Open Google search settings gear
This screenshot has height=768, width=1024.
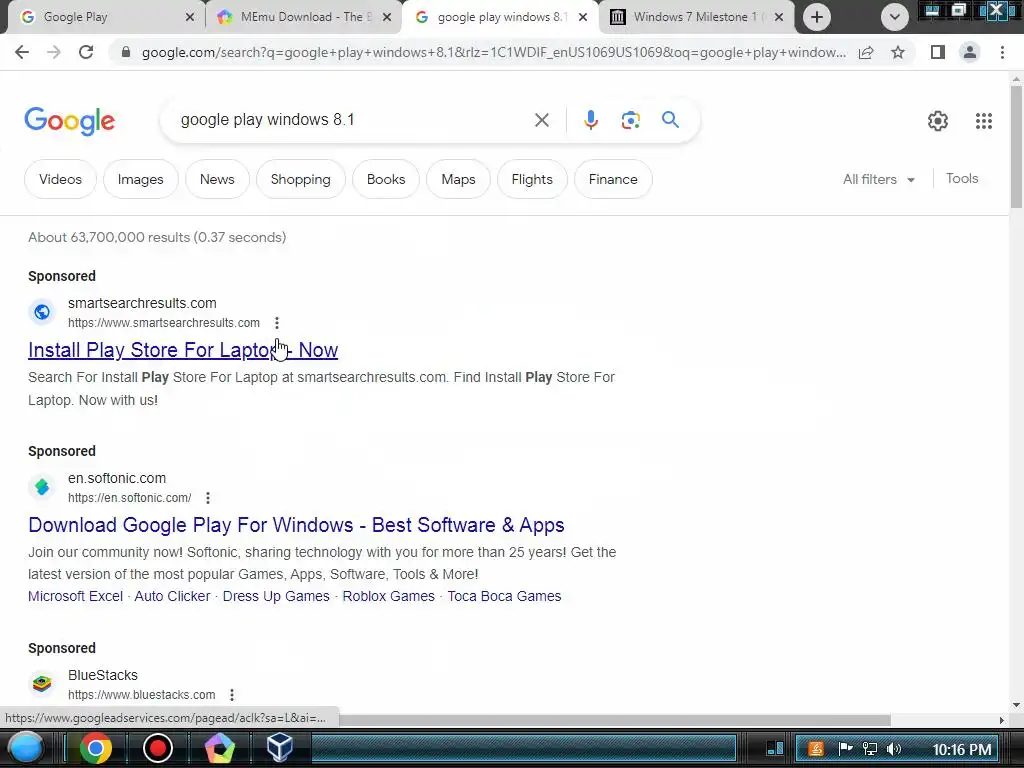938,121
